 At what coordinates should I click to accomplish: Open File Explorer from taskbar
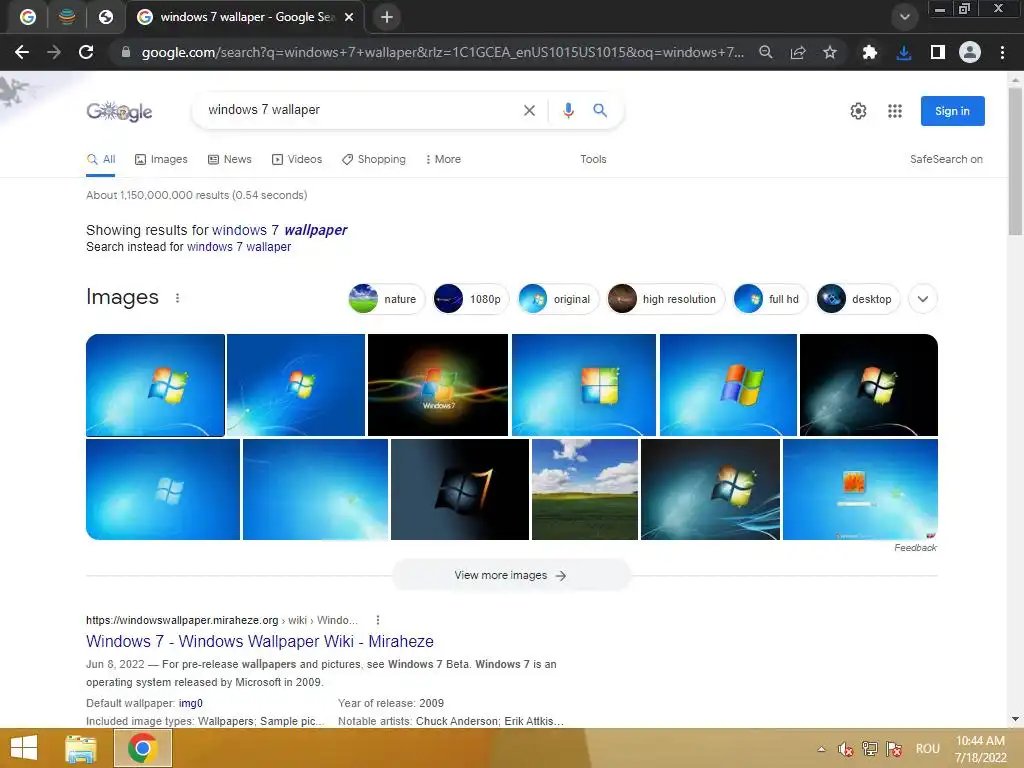81,748
